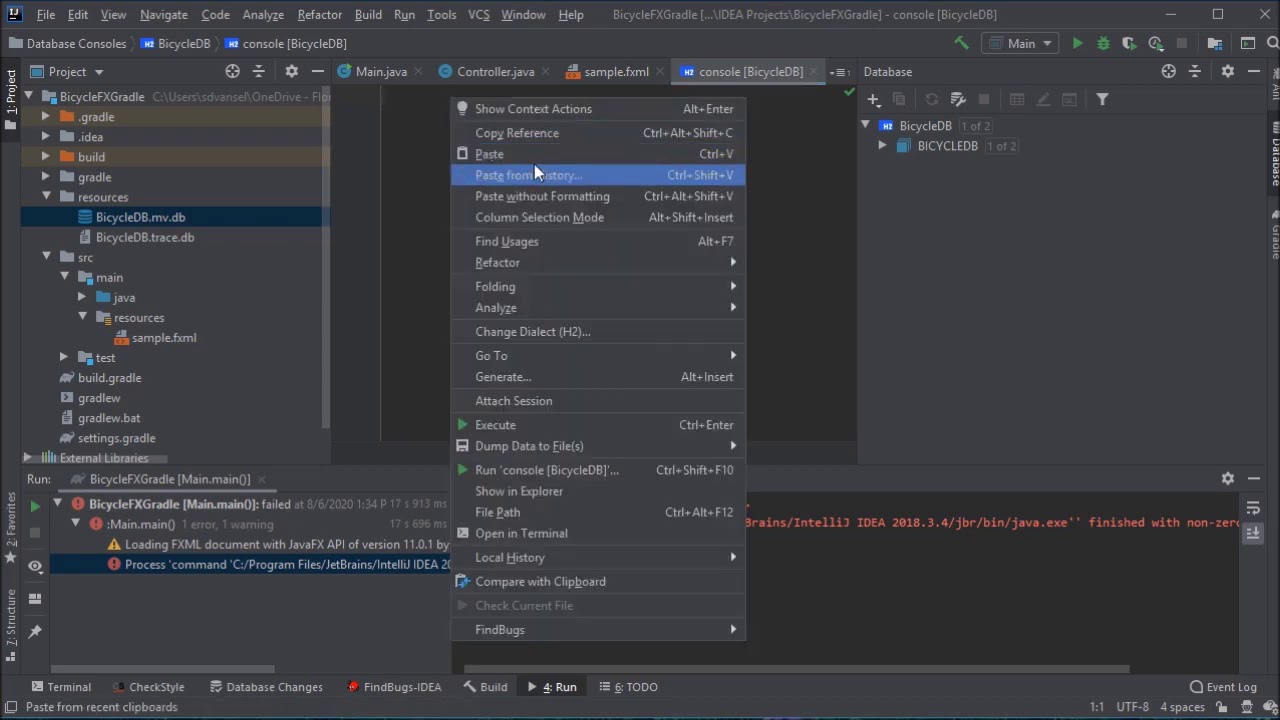Open the Main run configuration dropdown

coord(1020,43)
